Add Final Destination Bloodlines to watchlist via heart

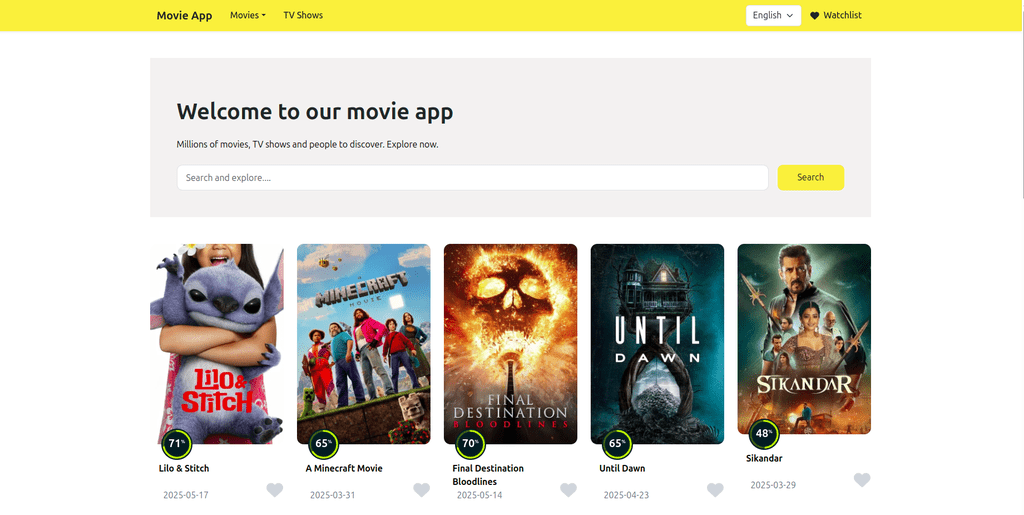coord(569,490)
